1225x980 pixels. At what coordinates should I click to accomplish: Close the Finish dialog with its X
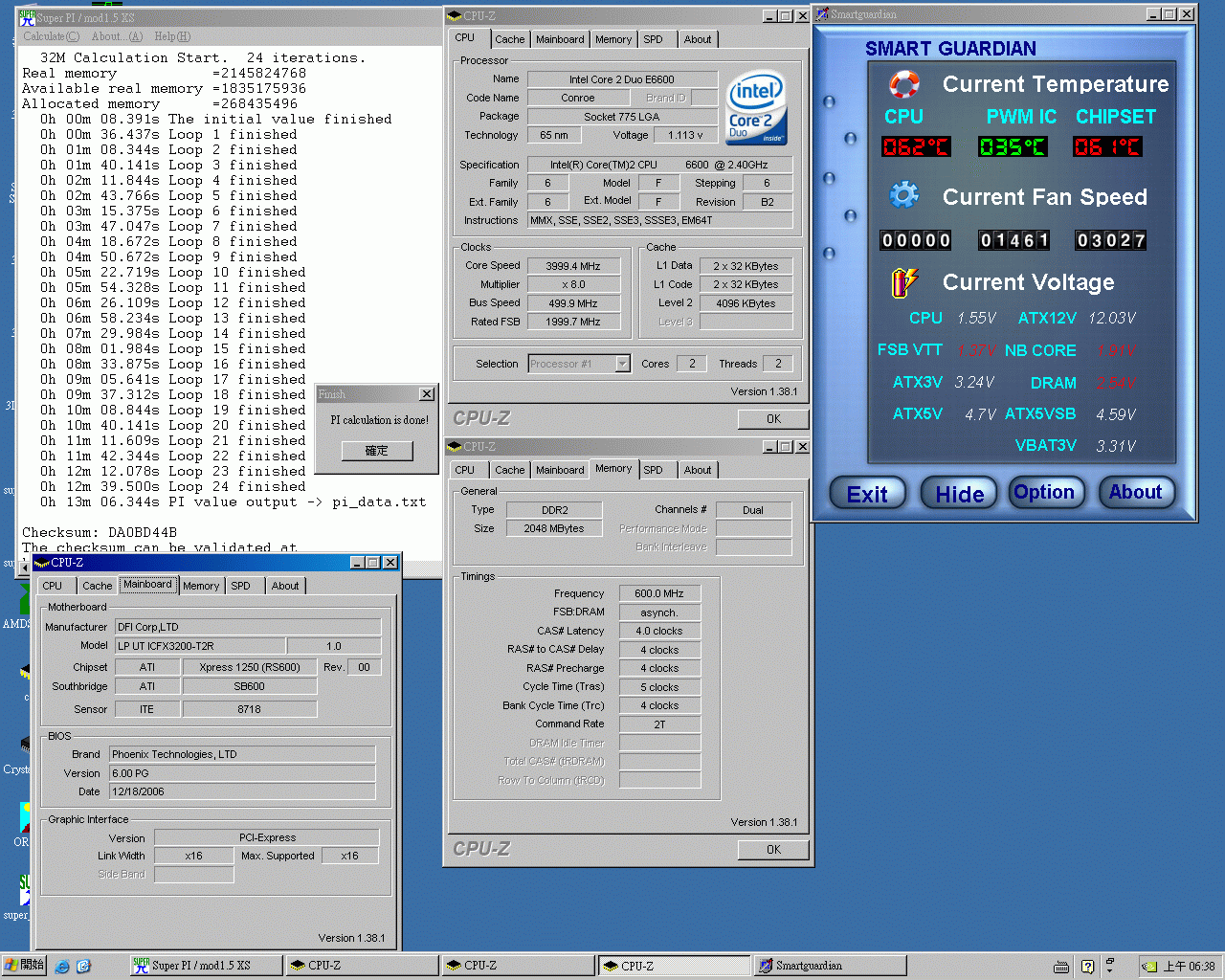427,394
